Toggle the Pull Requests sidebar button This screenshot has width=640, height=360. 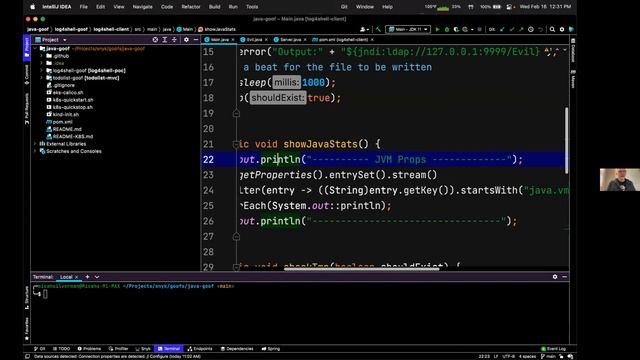[x=27, y=109]
